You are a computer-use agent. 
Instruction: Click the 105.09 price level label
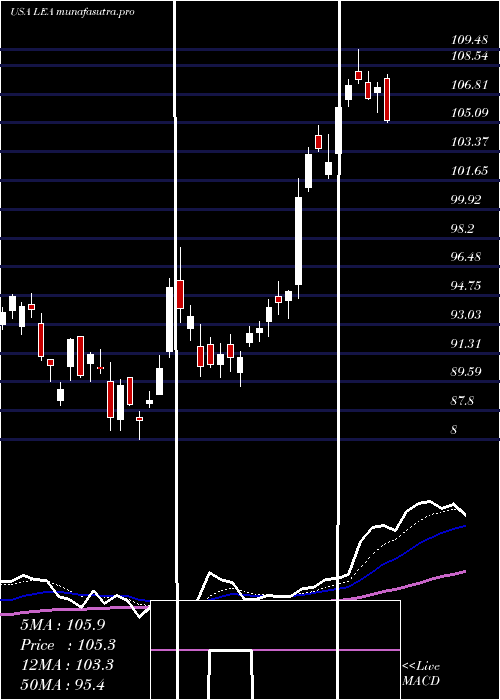coord(469,113)
